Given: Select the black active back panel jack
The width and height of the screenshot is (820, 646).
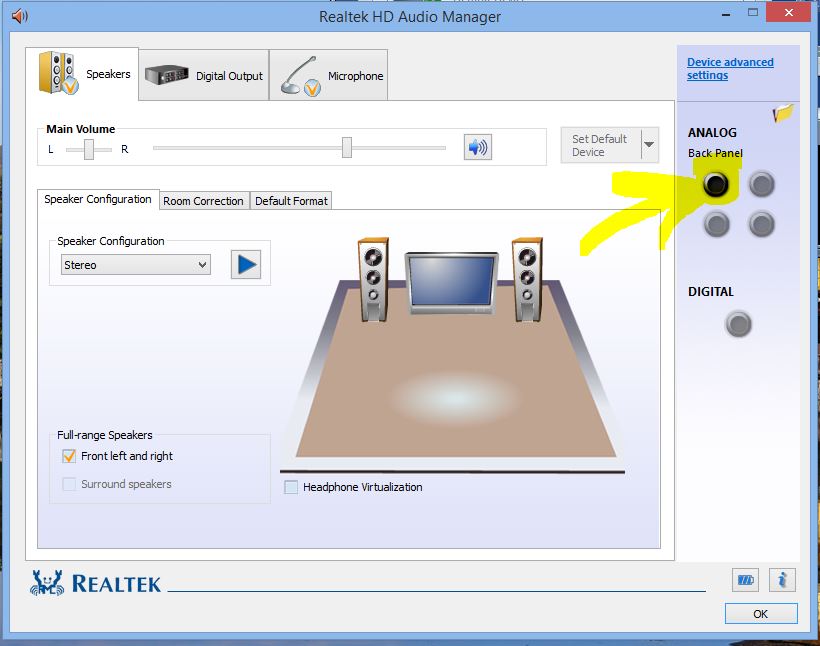Looking at the screenshot, I should (715, 184).
